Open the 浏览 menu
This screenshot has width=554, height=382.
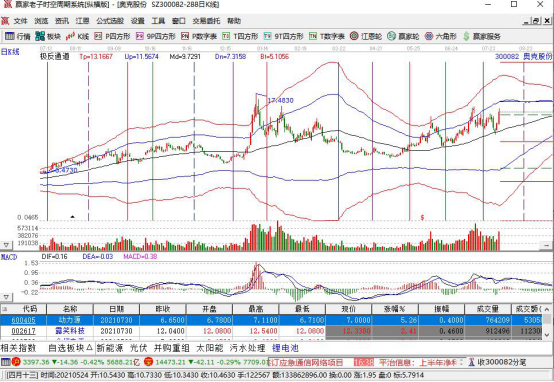[x=41, y=21]
